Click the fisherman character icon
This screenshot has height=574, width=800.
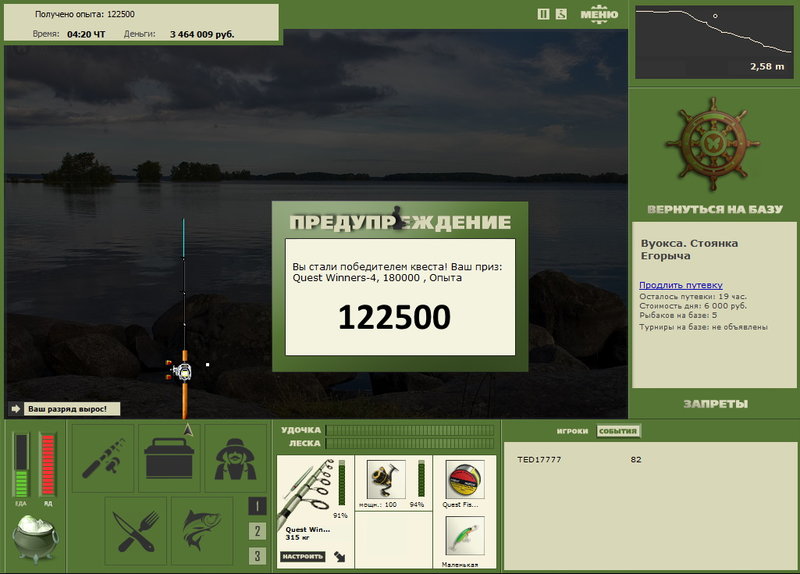coord(235,458)
